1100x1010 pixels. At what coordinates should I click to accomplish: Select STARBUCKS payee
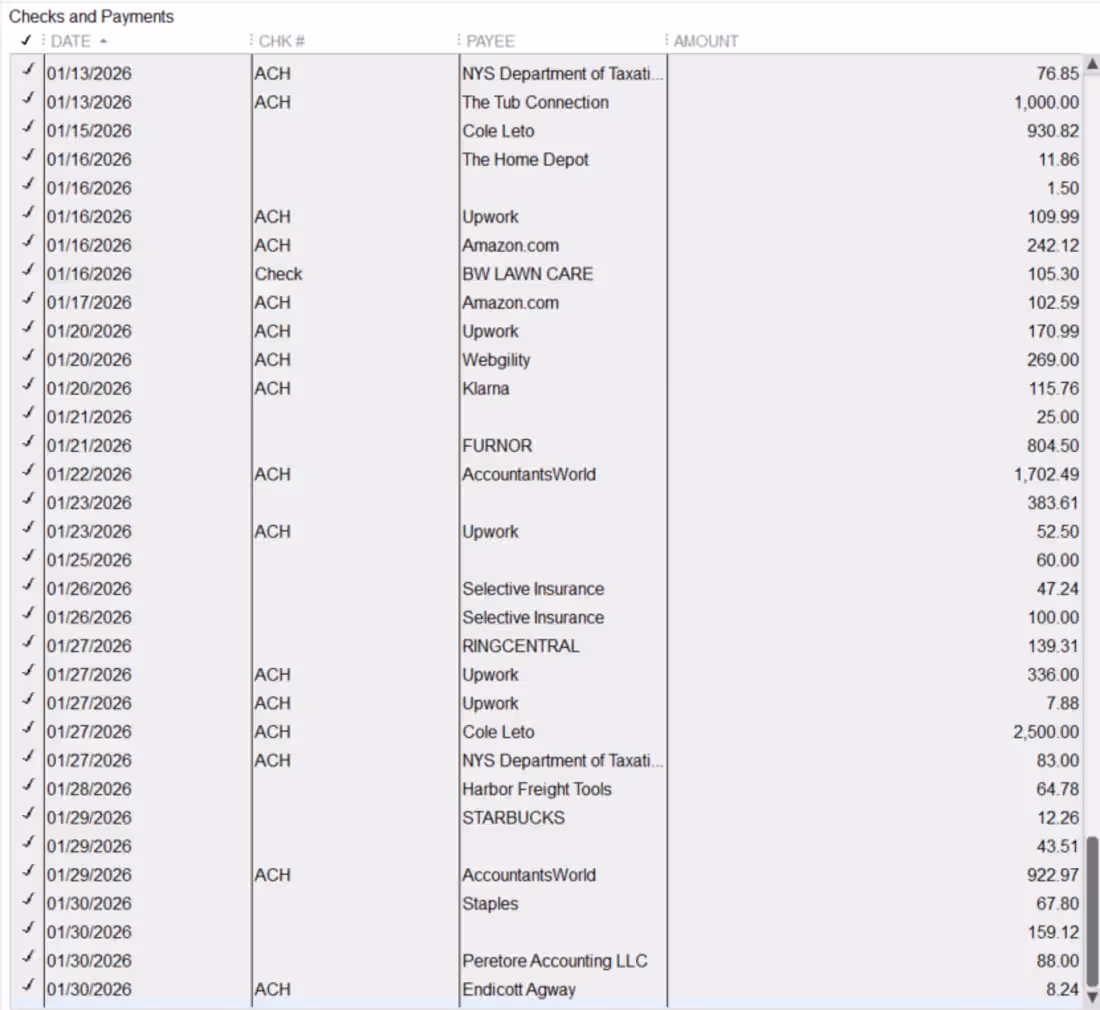click(x=514, y=819)
